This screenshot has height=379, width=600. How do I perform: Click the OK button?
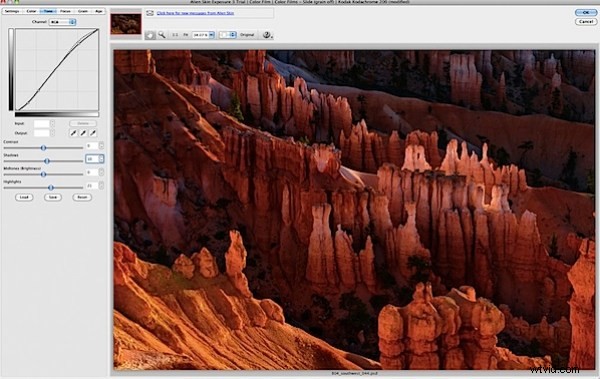[x=586, y=13]
